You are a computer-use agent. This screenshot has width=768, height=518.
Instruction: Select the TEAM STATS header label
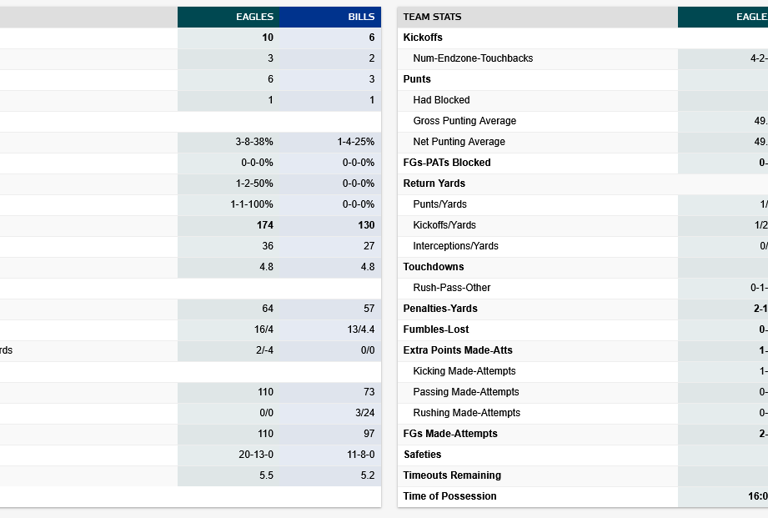tap(432, 17)
